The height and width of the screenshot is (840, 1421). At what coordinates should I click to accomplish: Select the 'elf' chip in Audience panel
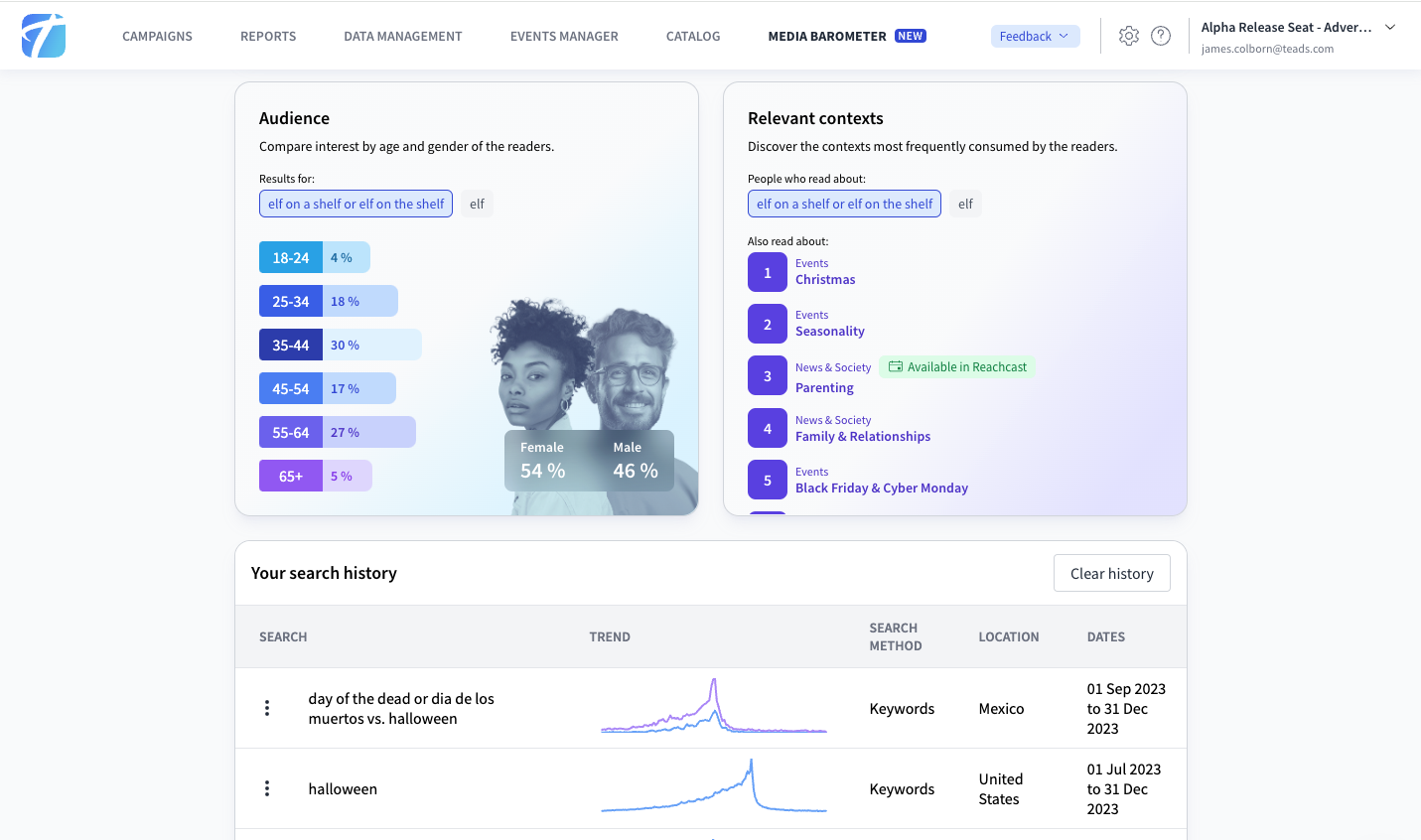(477, 204)
